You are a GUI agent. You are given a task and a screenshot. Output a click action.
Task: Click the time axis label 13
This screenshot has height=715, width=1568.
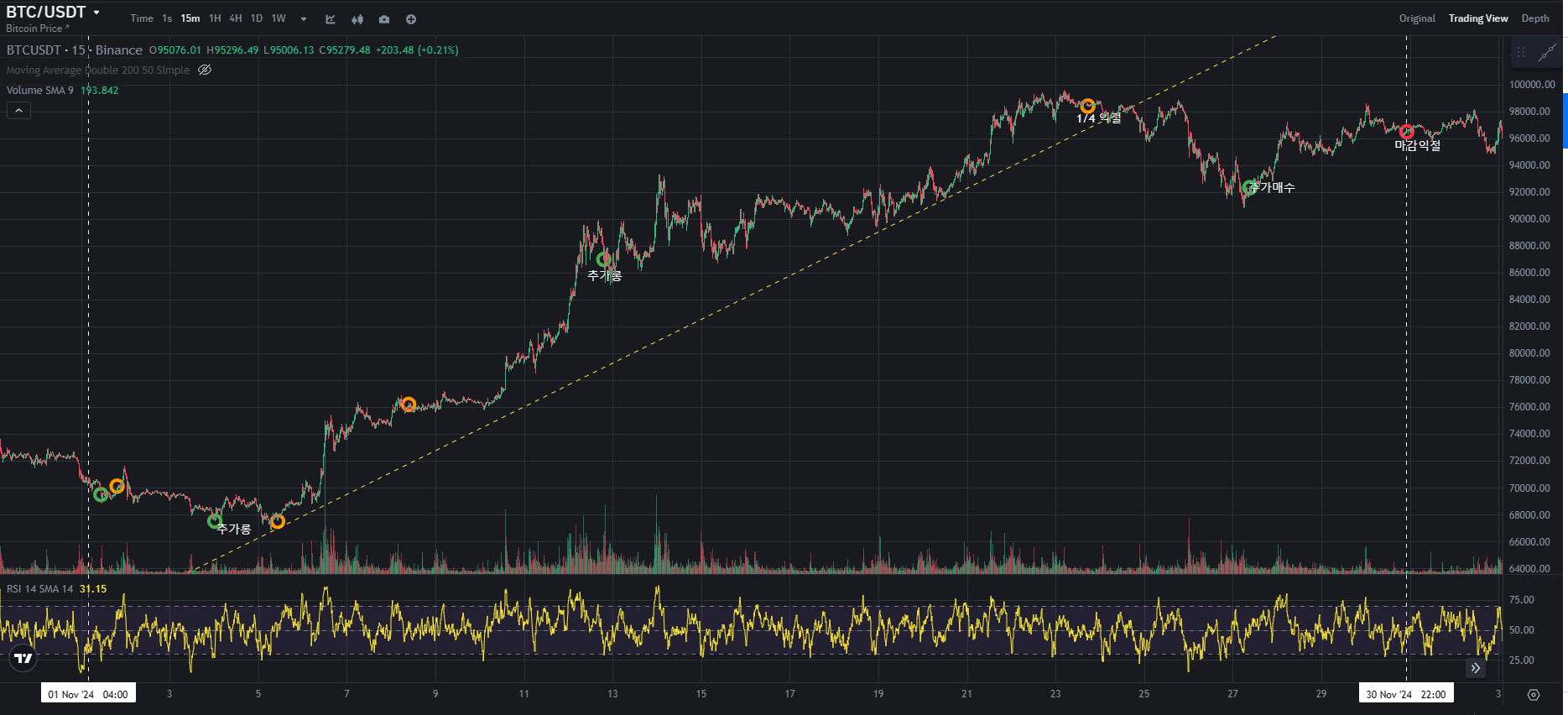pos(612,694)
